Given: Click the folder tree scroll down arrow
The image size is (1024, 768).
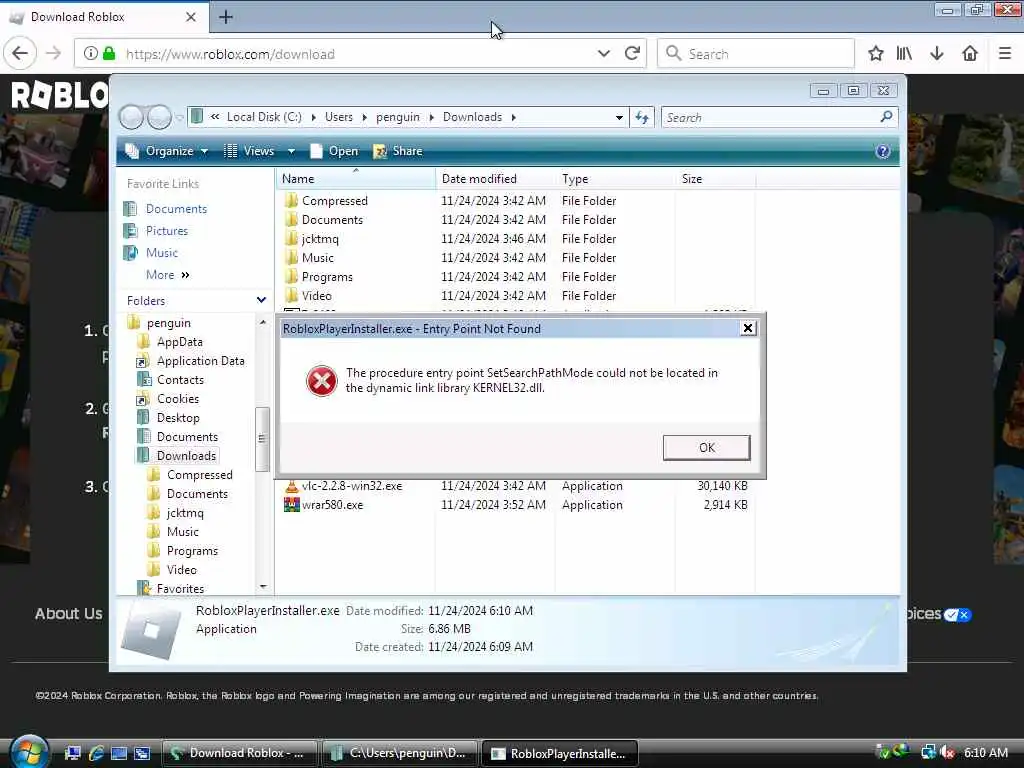Looking at the screenshot, I should pos(263,586).
